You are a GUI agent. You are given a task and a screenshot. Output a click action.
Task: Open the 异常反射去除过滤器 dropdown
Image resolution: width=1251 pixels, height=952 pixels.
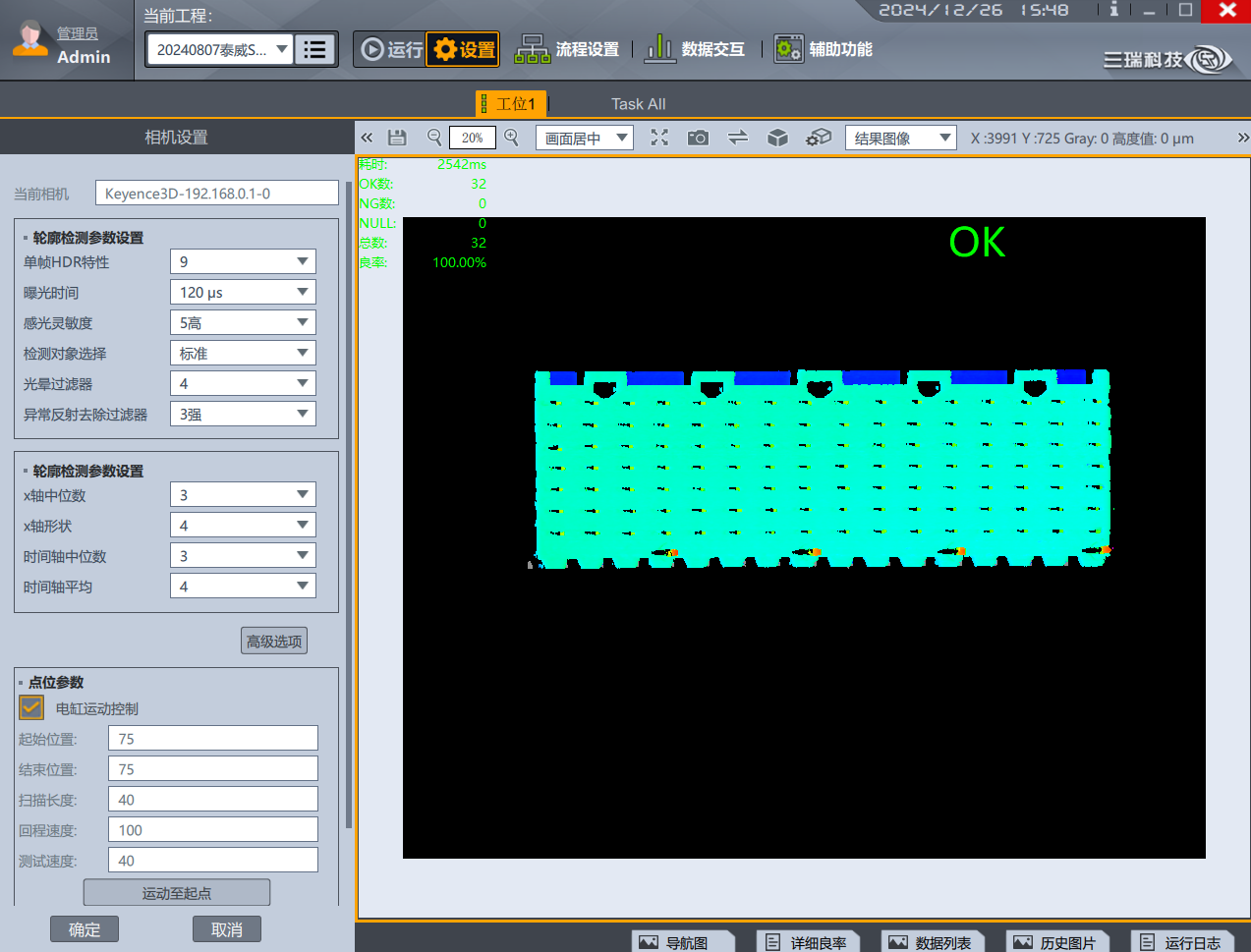(x=243, y=414)
